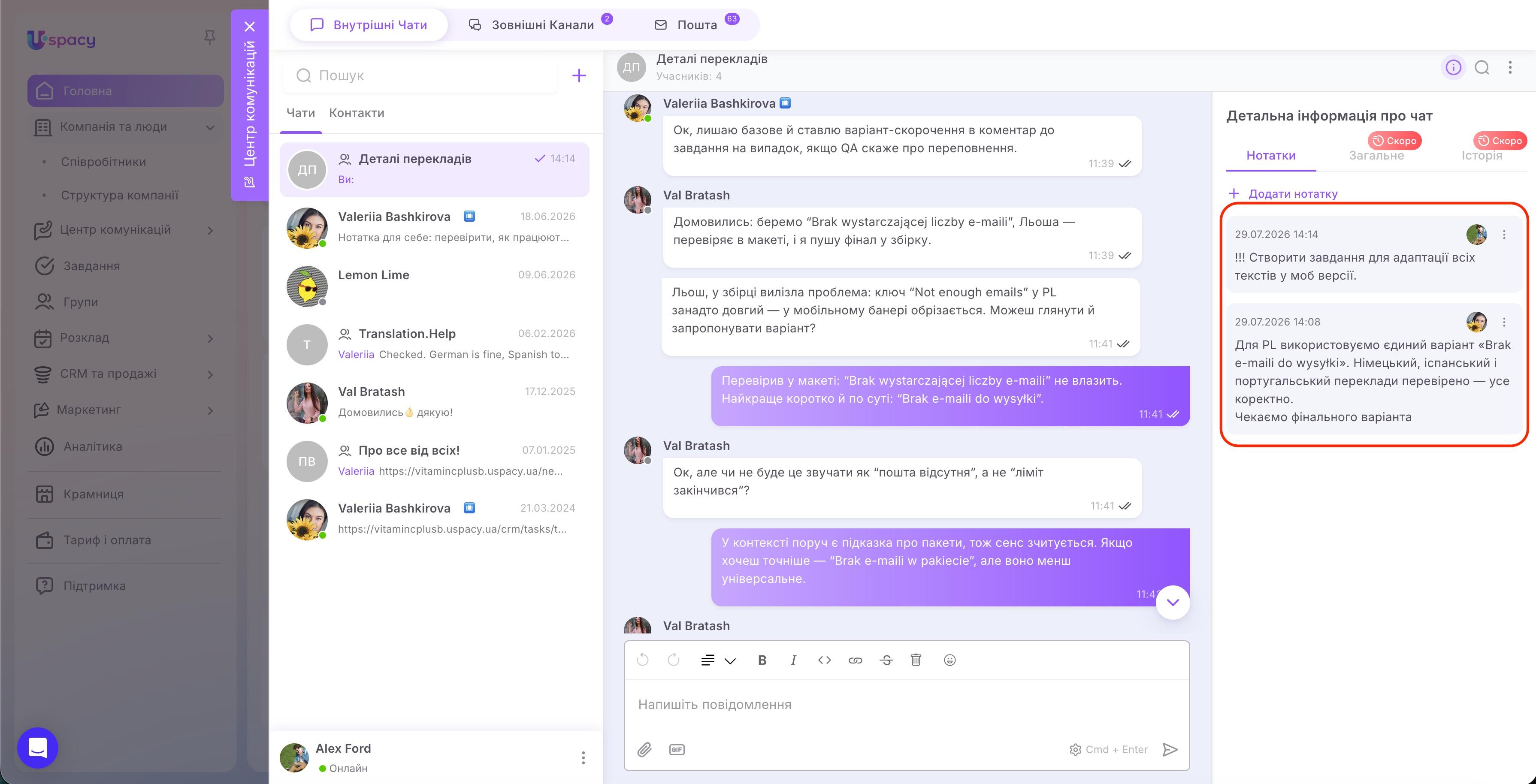Screen dimensions: 1536x784
Task: Collapse Компанія та люди sidebar section
Action: pyautogui.click(x=211, y=127)
